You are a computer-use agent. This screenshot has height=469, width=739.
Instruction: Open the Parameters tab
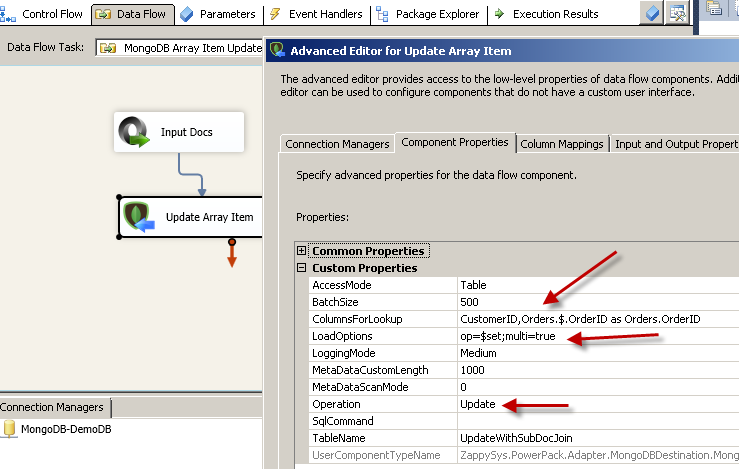click(x=219, y=14)
